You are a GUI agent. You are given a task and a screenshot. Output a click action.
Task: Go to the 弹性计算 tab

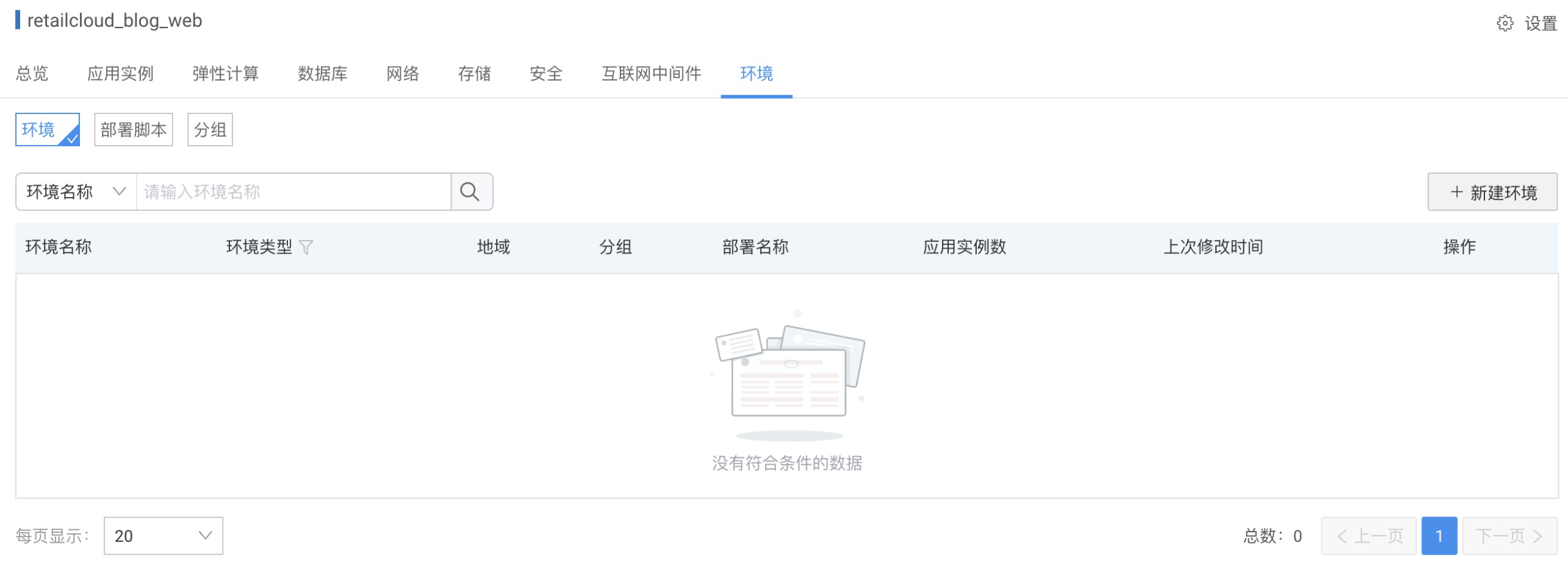click(225, 74)
